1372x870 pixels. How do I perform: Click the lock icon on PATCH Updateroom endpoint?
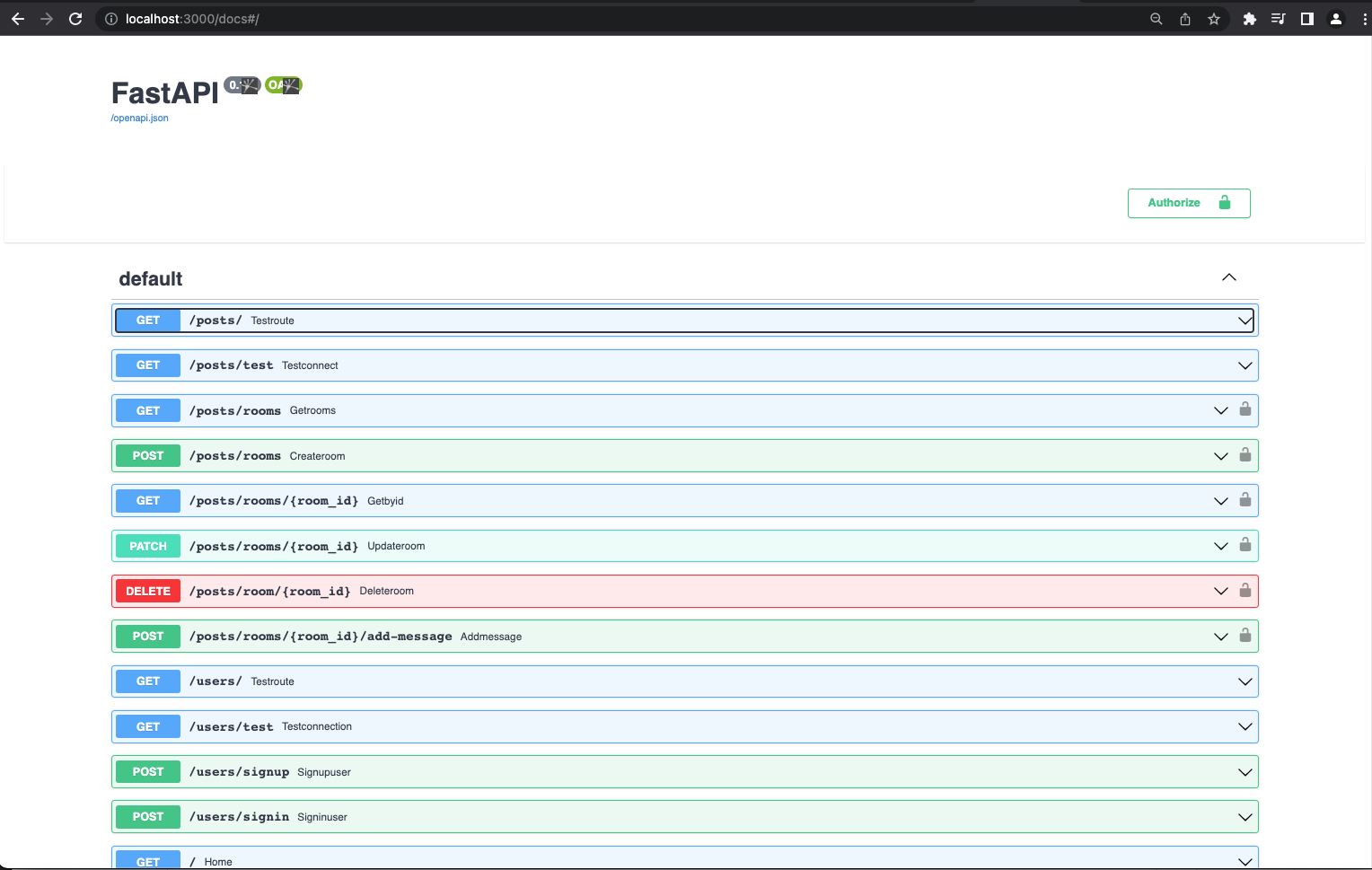coord(1245,545)
